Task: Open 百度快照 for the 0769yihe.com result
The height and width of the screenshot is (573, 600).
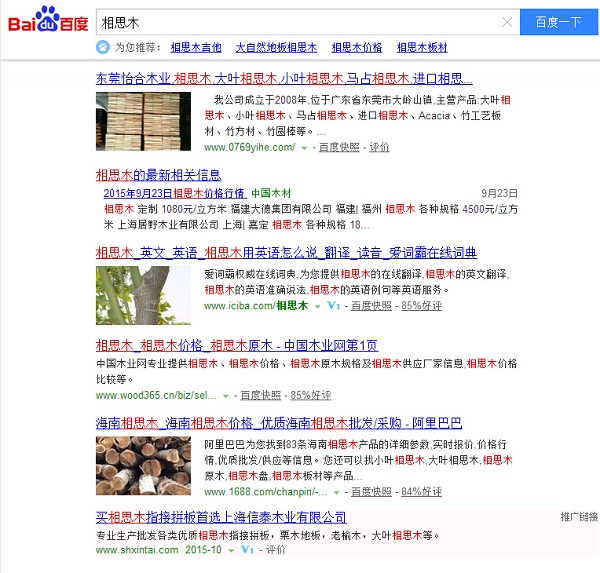Action: pos(339,147)
